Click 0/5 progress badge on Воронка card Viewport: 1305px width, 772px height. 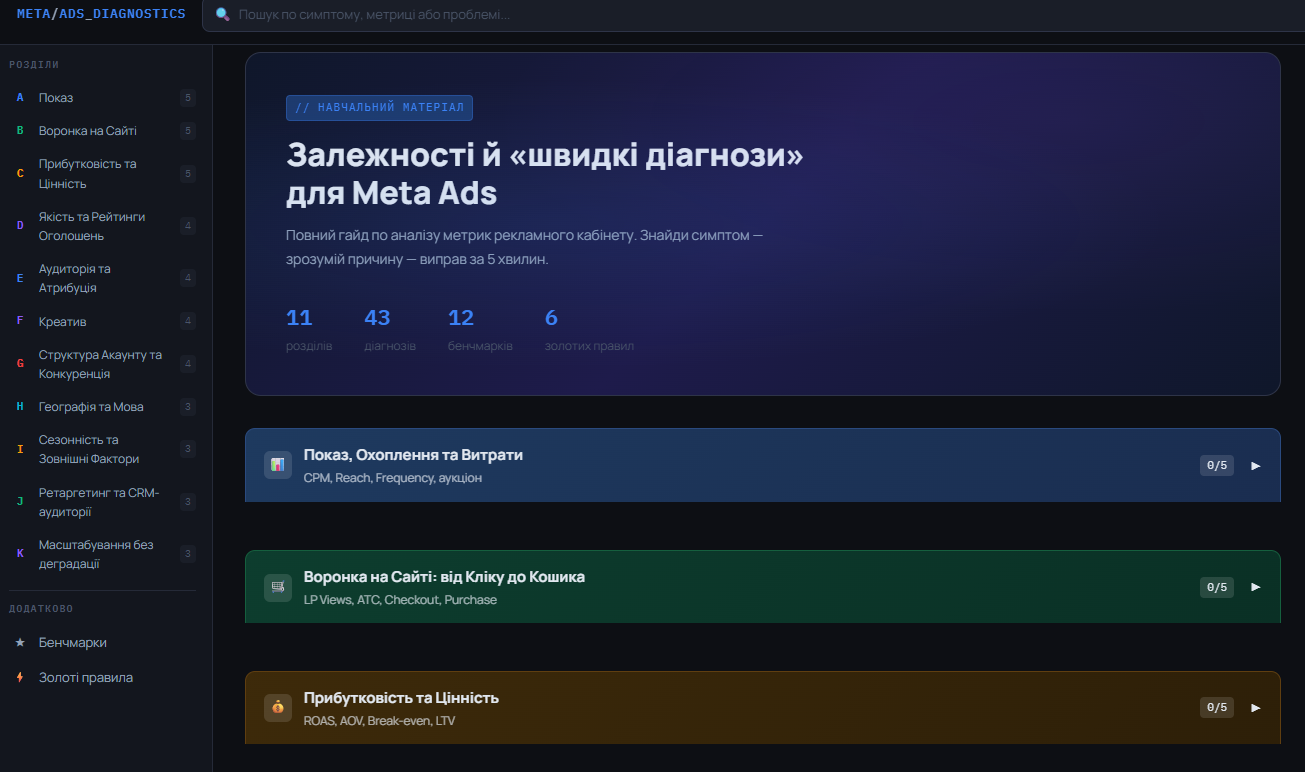point(1217,587)
